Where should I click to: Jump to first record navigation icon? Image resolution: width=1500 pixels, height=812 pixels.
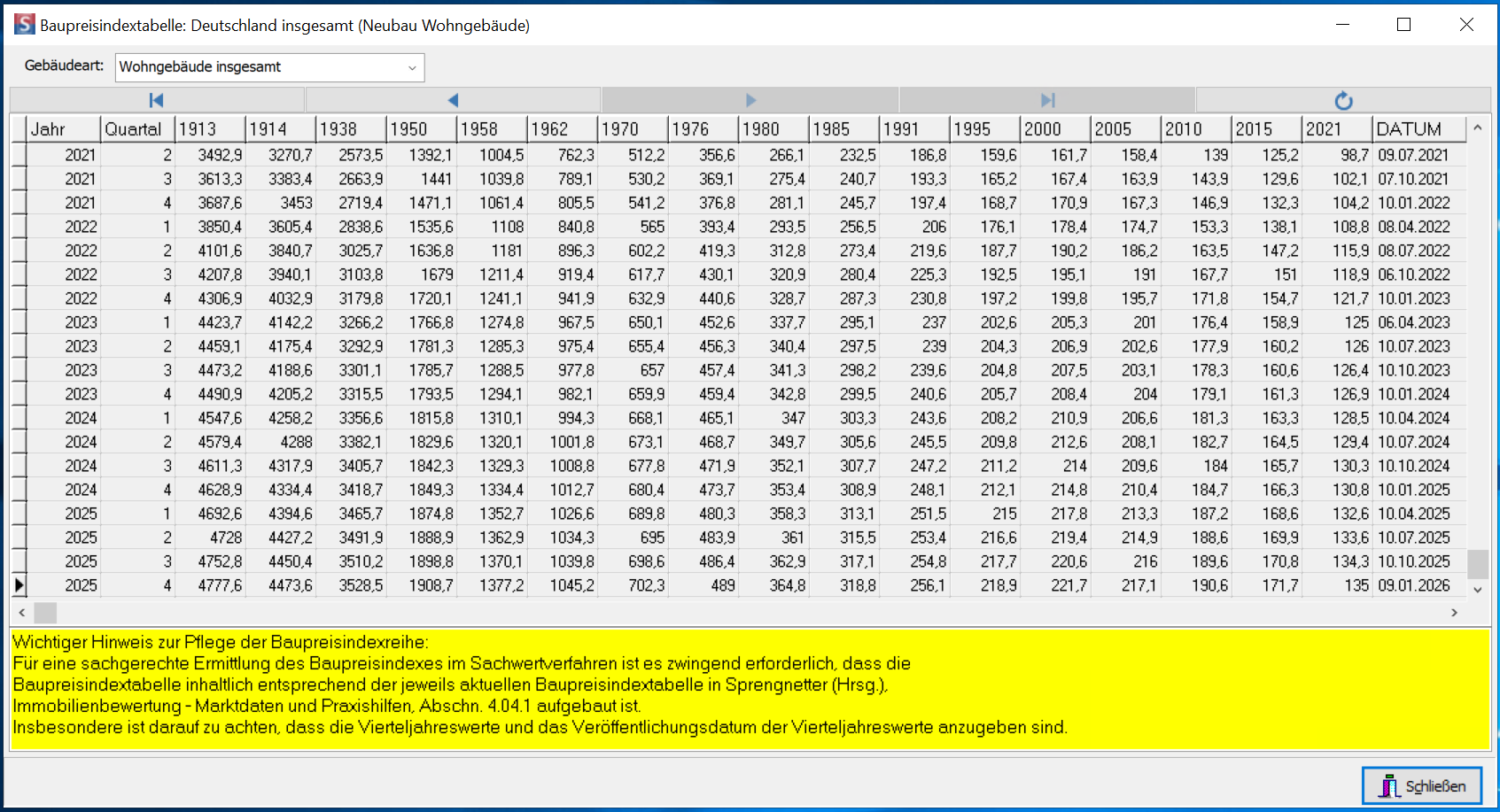coord(157,100)
